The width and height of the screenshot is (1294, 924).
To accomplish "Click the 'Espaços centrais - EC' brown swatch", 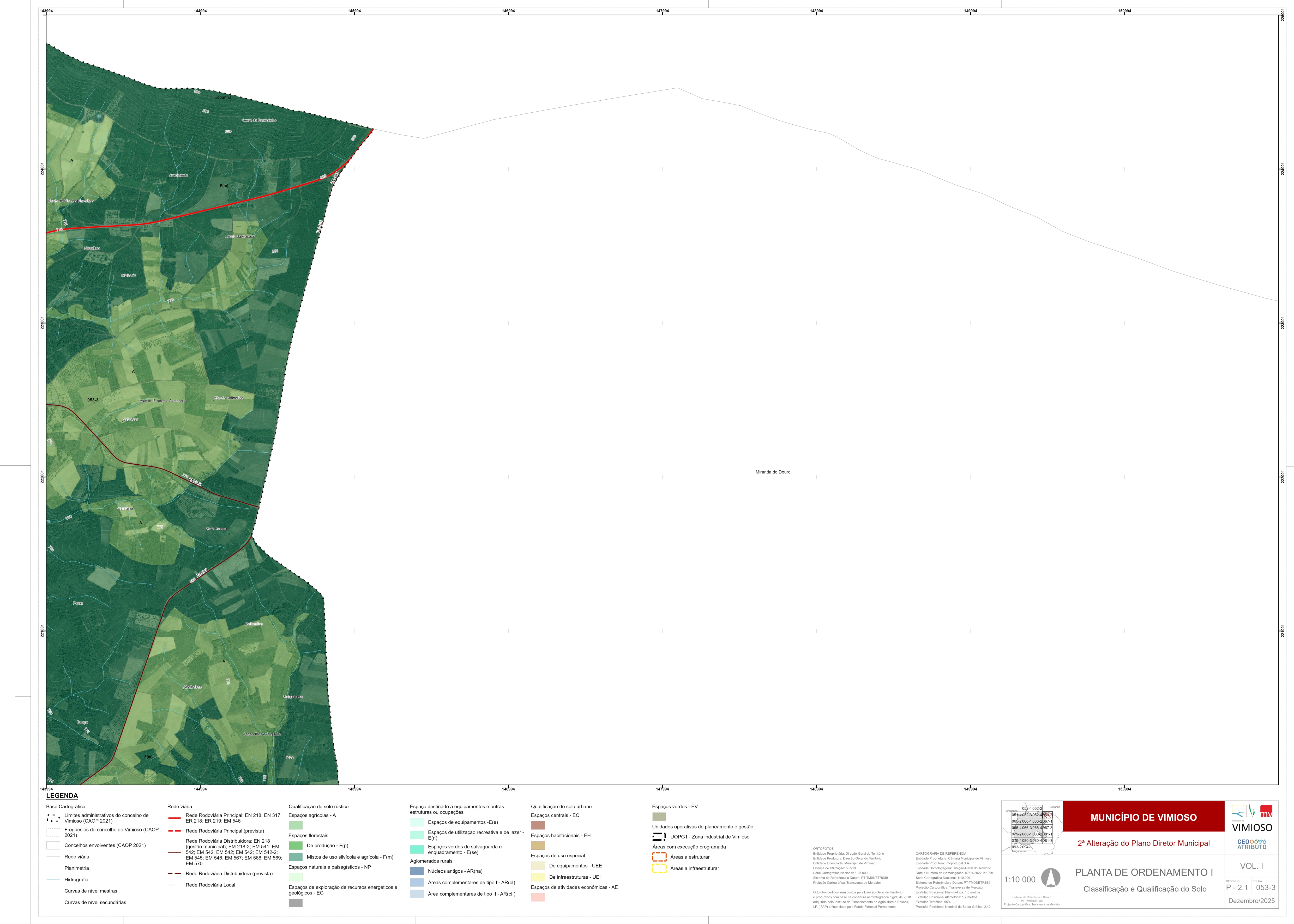I will [538, 825].
